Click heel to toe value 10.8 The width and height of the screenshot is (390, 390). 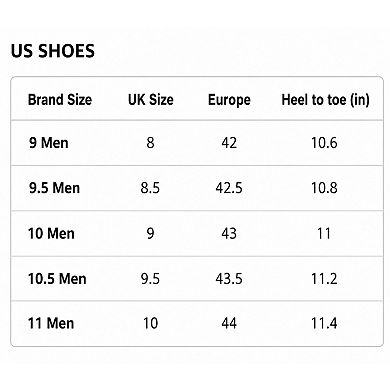tap(324, 188)
